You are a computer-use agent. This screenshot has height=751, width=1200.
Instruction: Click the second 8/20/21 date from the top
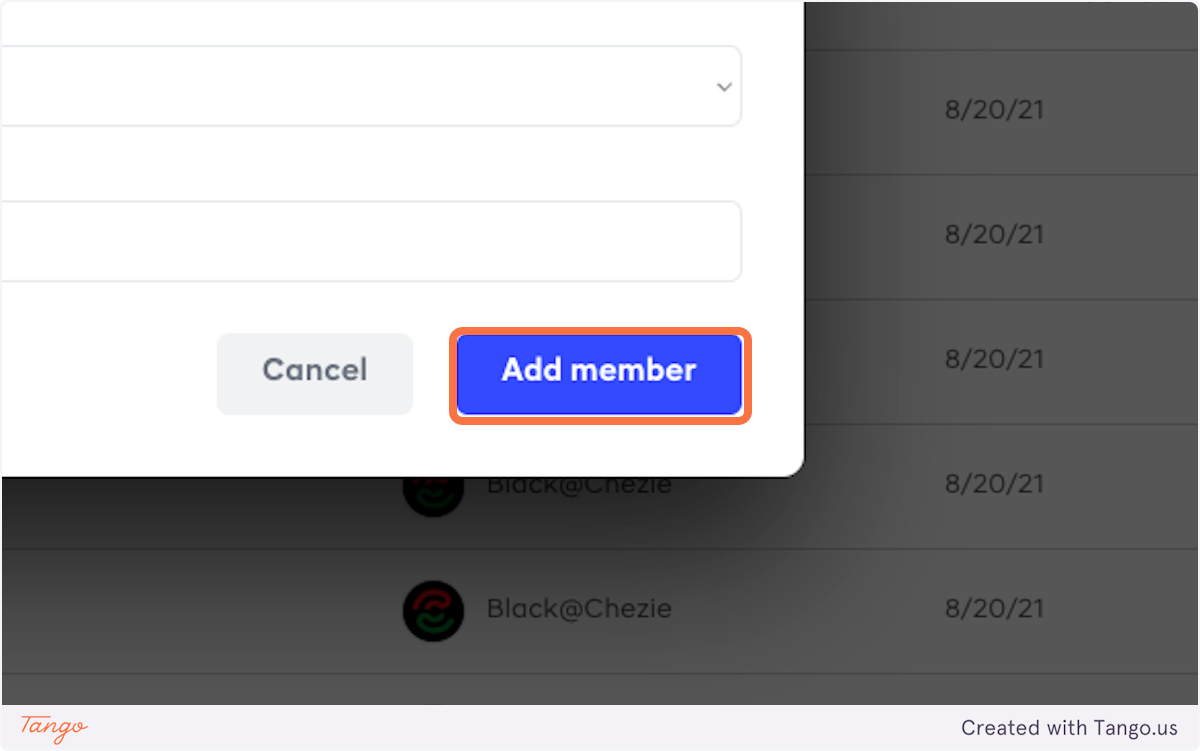click(x=993, y=234)
